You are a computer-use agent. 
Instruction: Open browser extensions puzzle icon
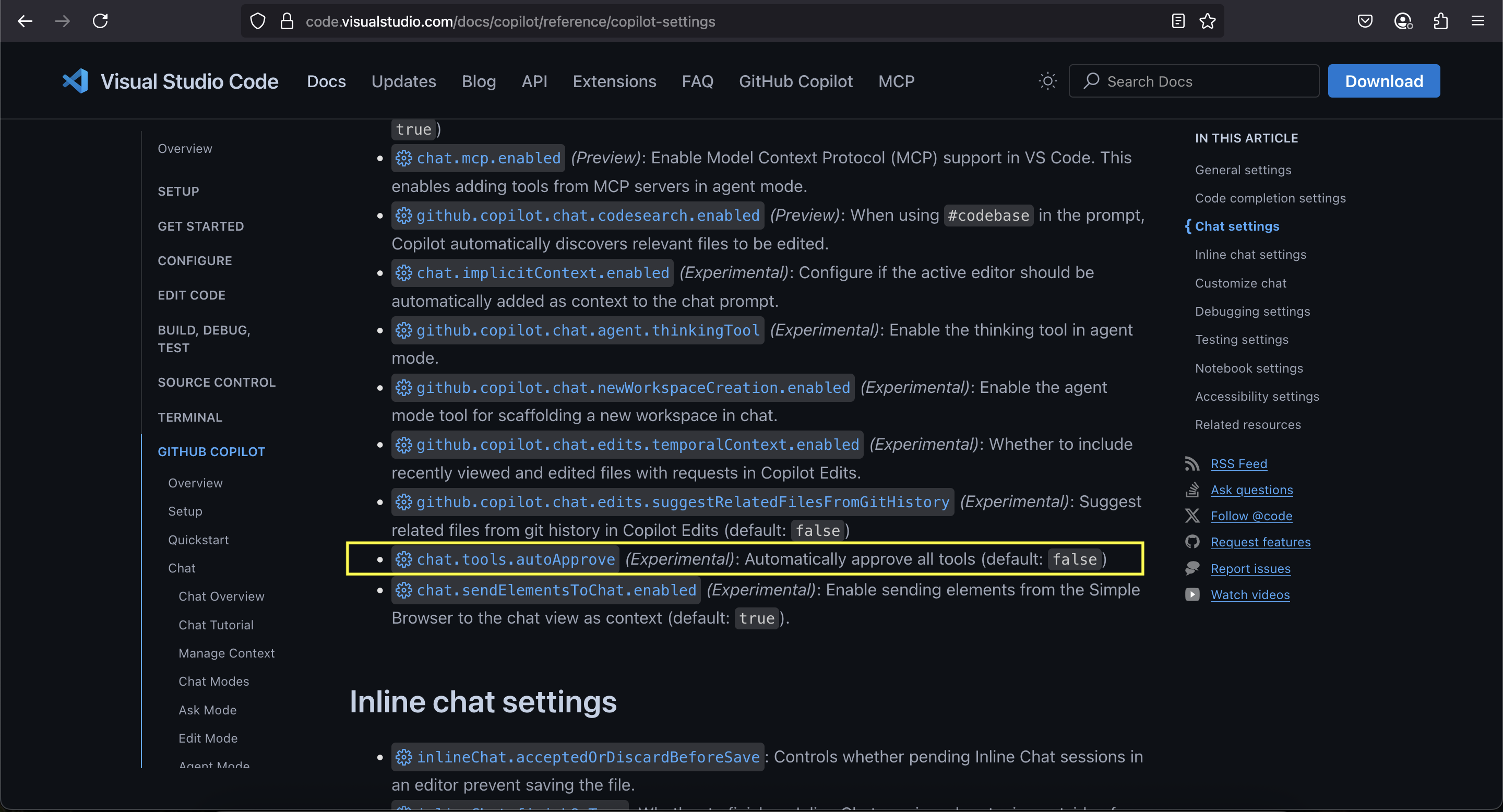(1440, 21)
